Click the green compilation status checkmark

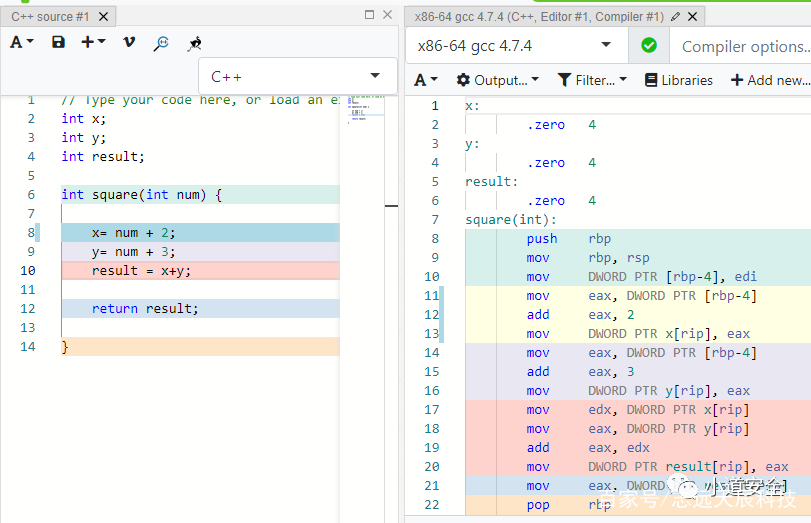click(649, 46)
